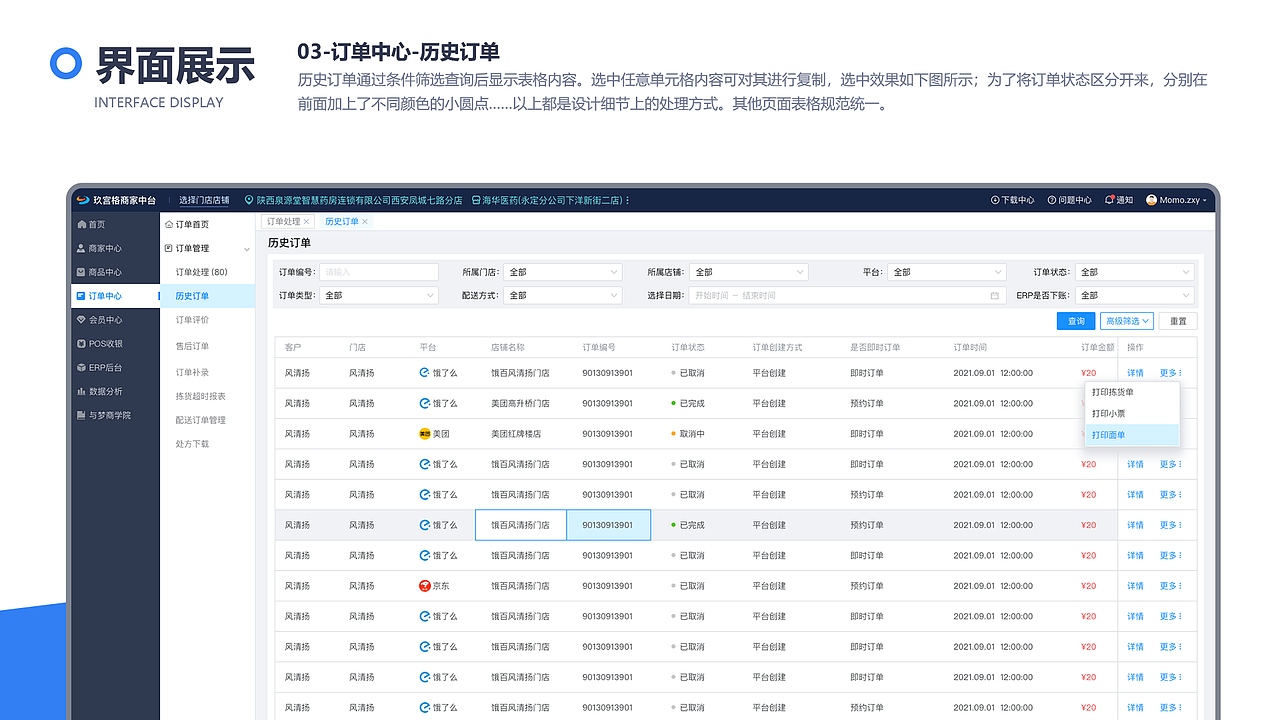
Task: Open 数据分析 via its bar chart icon
Action: 81,392
